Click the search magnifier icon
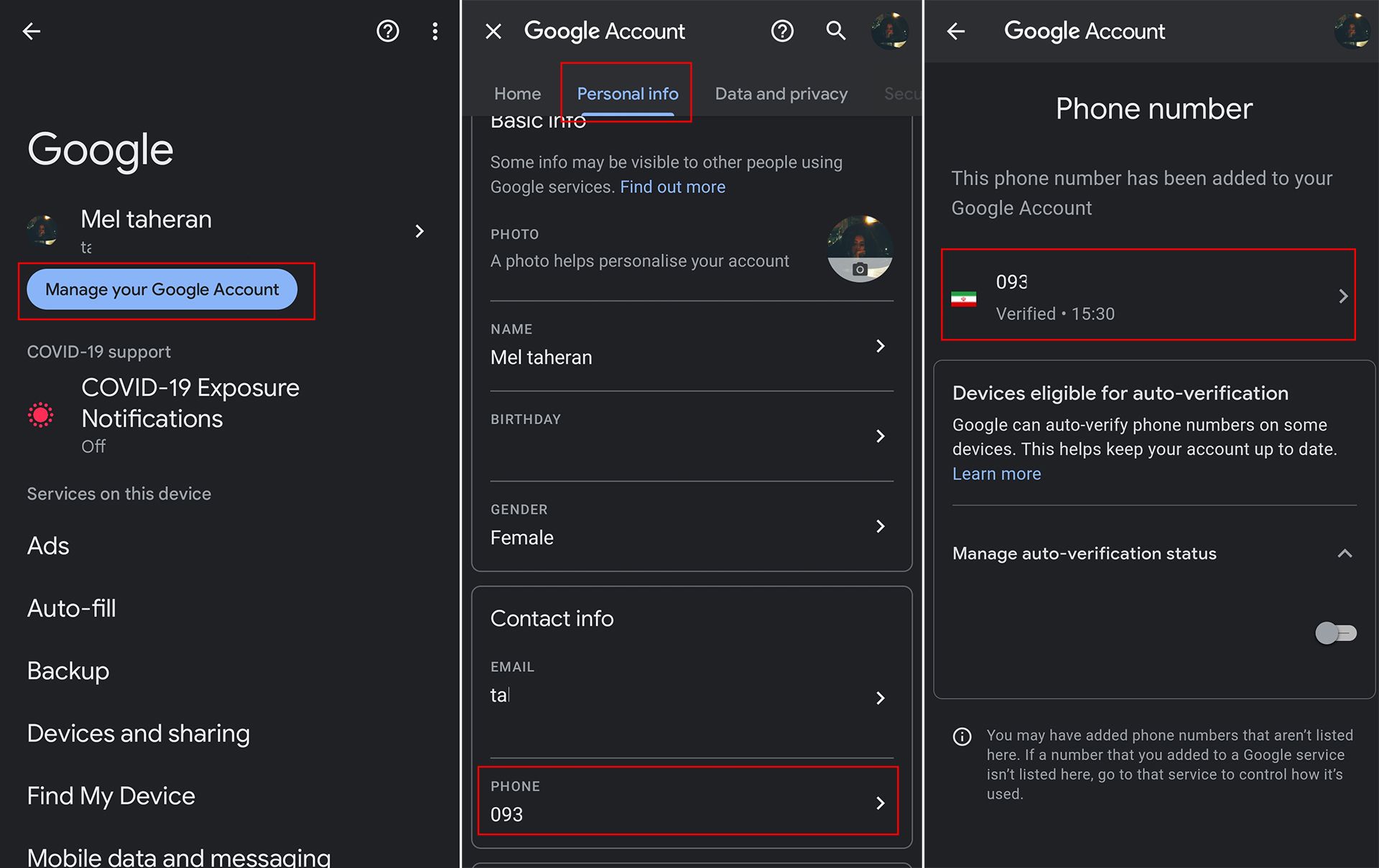 [x=835, y=31]
